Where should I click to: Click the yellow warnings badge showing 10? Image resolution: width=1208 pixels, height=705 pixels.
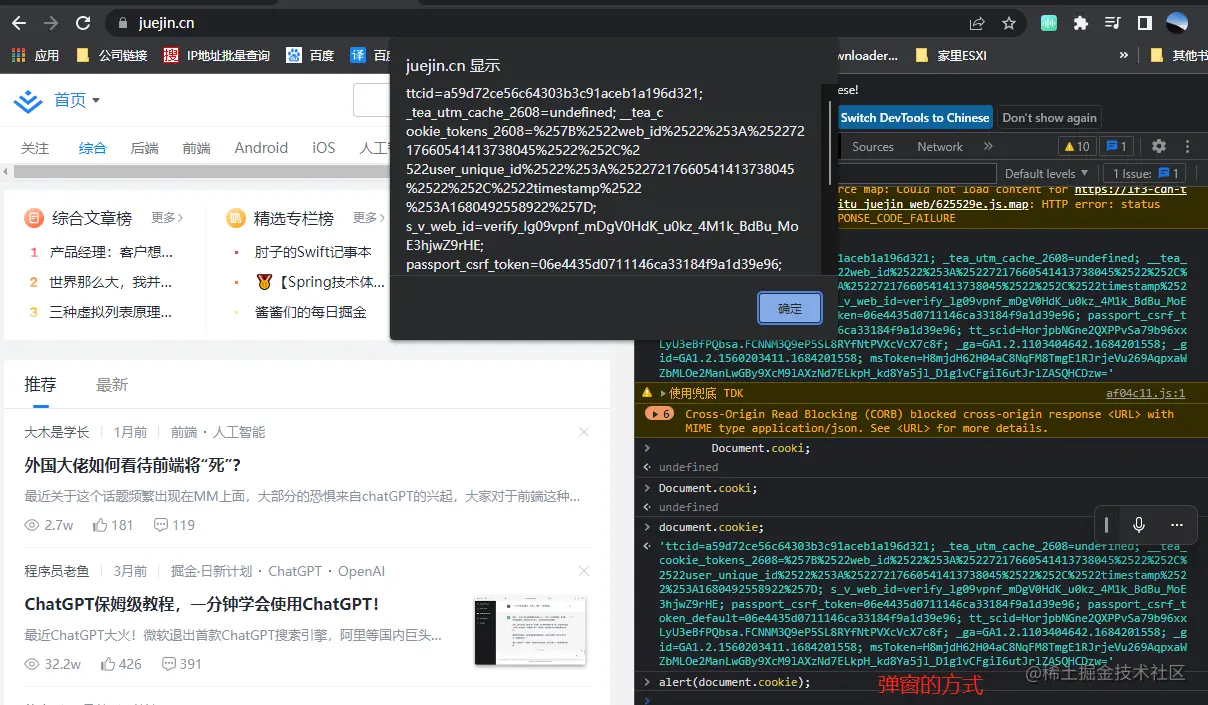point(1076,146)
